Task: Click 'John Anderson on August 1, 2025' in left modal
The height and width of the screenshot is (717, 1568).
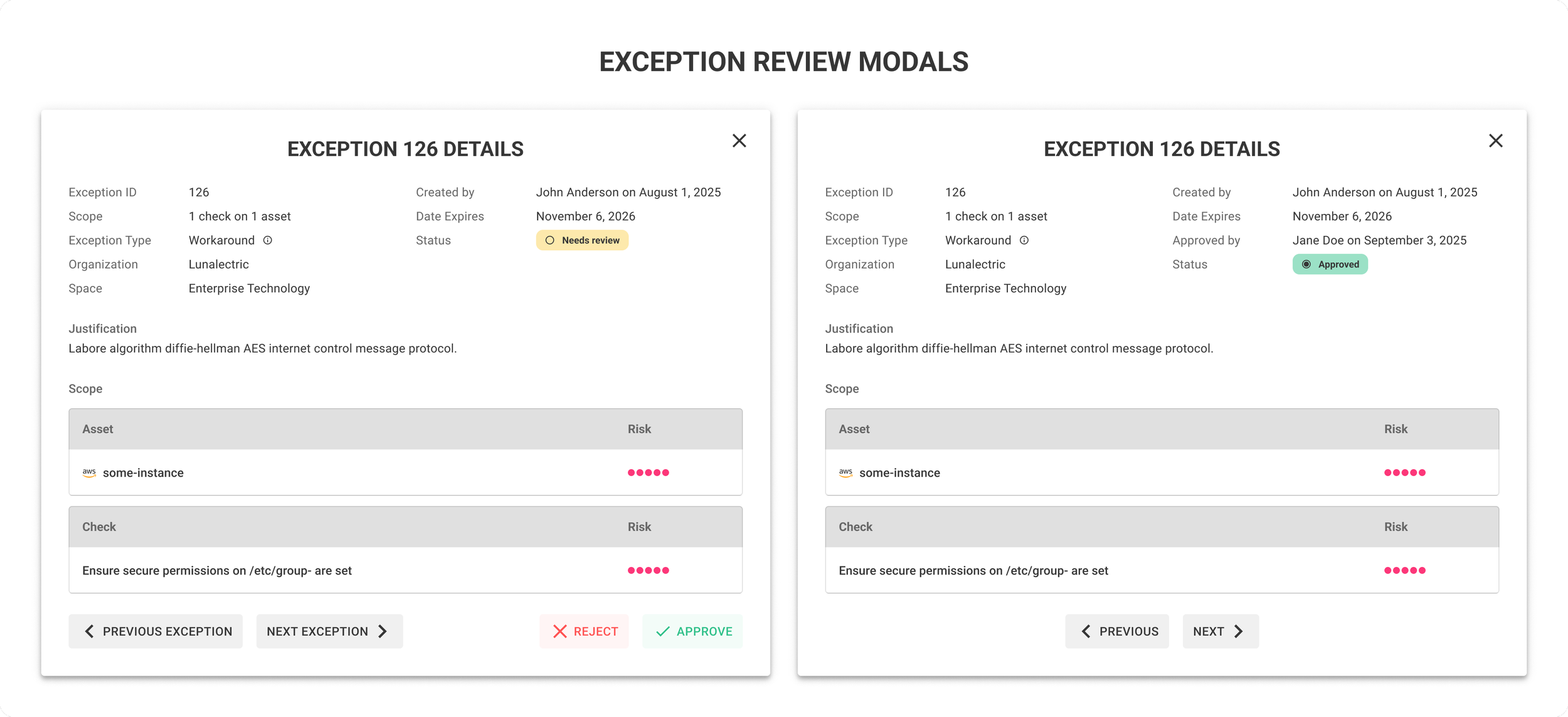Action: point(628,193)
